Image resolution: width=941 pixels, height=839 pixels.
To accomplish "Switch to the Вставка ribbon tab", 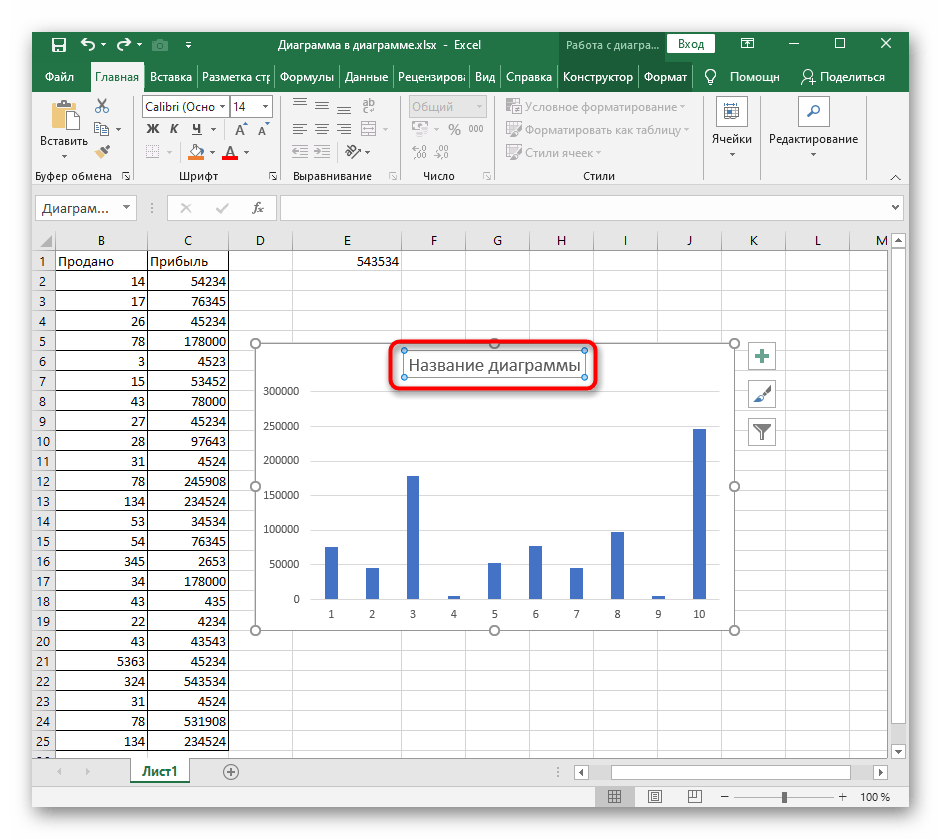I will [171, 77].
